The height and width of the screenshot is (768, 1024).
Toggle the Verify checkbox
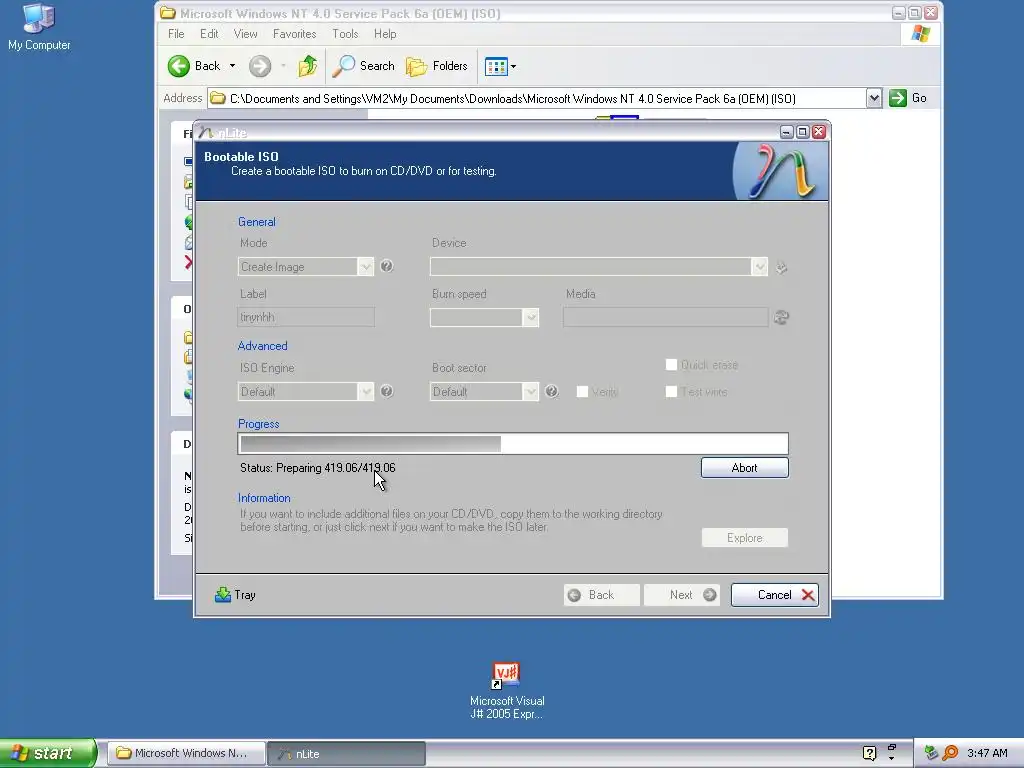[x=582, y=392]
